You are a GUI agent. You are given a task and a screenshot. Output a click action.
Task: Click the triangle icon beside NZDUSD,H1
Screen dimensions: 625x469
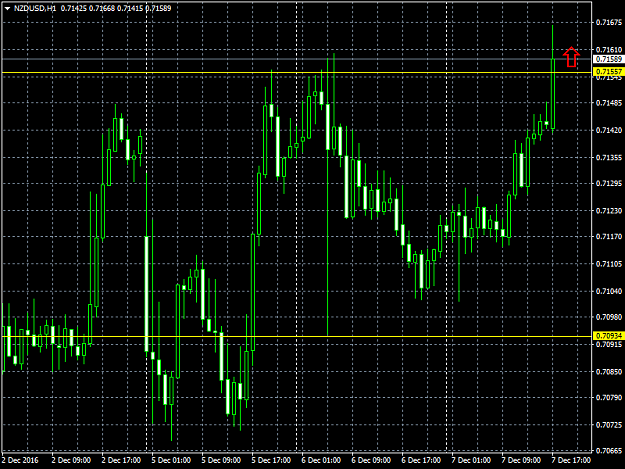click(x=7, y=8)
